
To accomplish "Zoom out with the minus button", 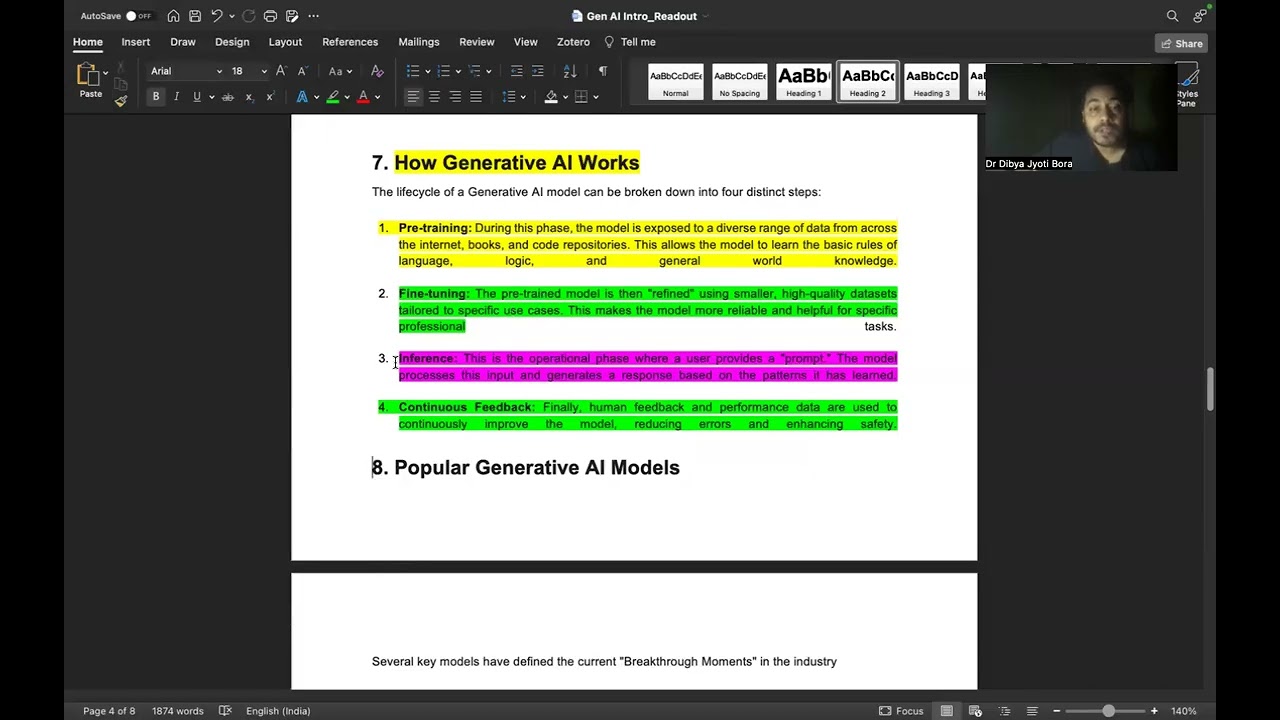I will click(1056, 711).
